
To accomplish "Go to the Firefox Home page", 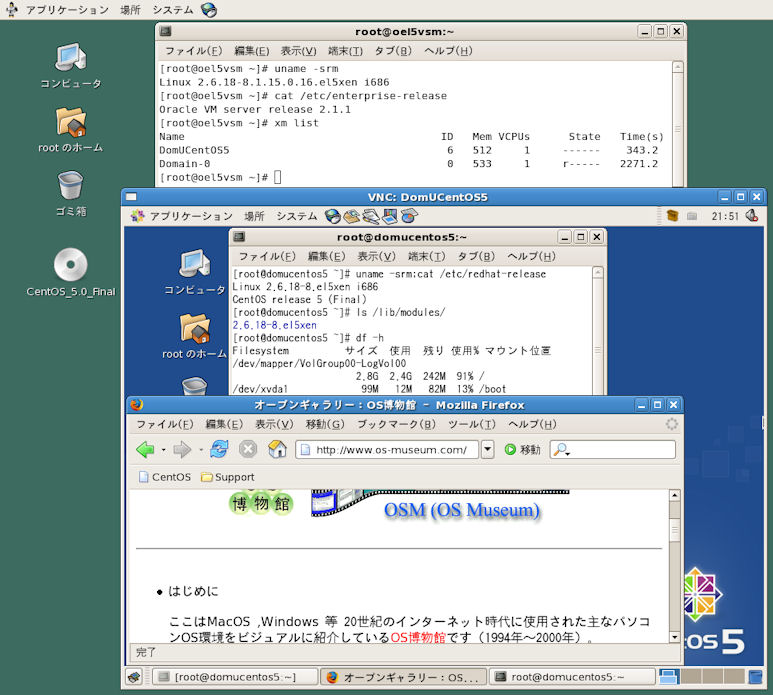I will pos(277,450).
